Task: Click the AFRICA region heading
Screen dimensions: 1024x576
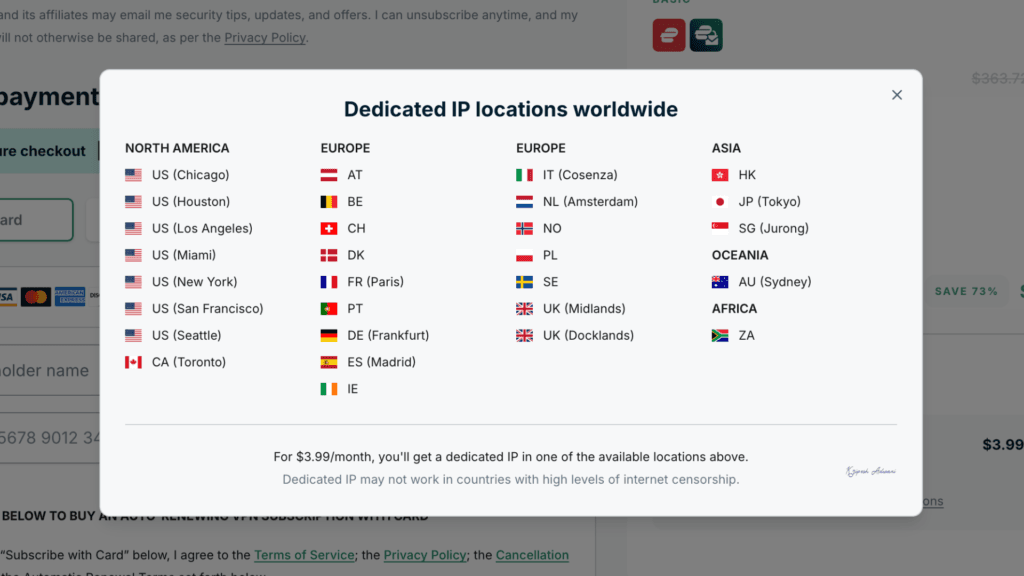Action: click(734, 309)
